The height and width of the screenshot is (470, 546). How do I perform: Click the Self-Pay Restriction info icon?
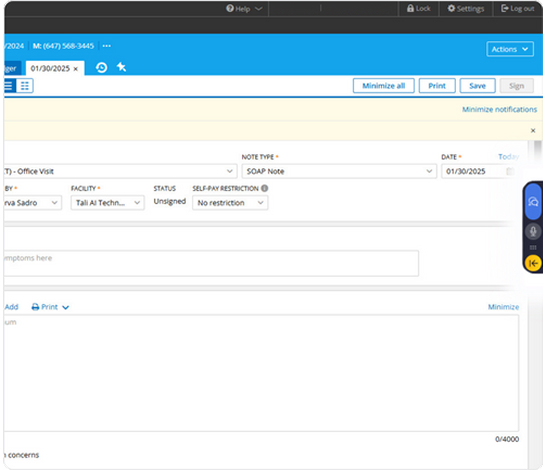coord(265,188)
